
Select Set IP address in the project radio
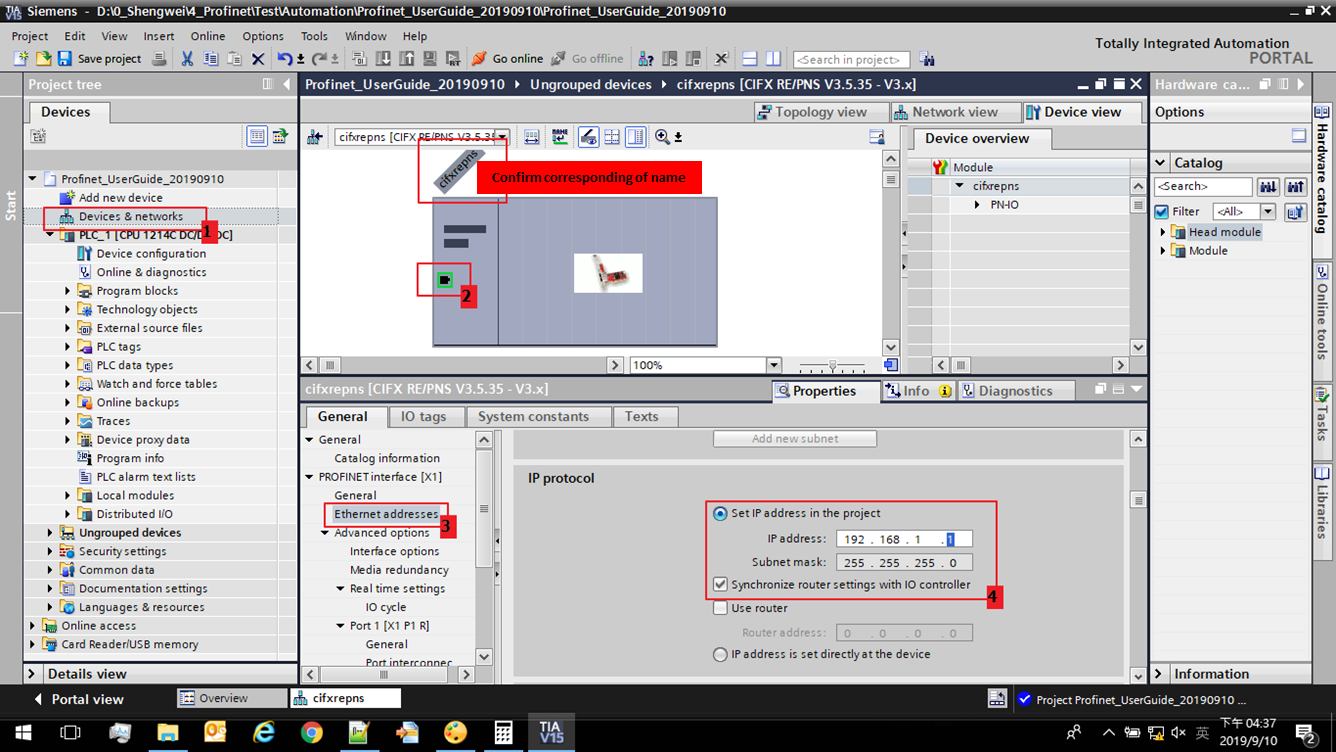tap(720, 513)
